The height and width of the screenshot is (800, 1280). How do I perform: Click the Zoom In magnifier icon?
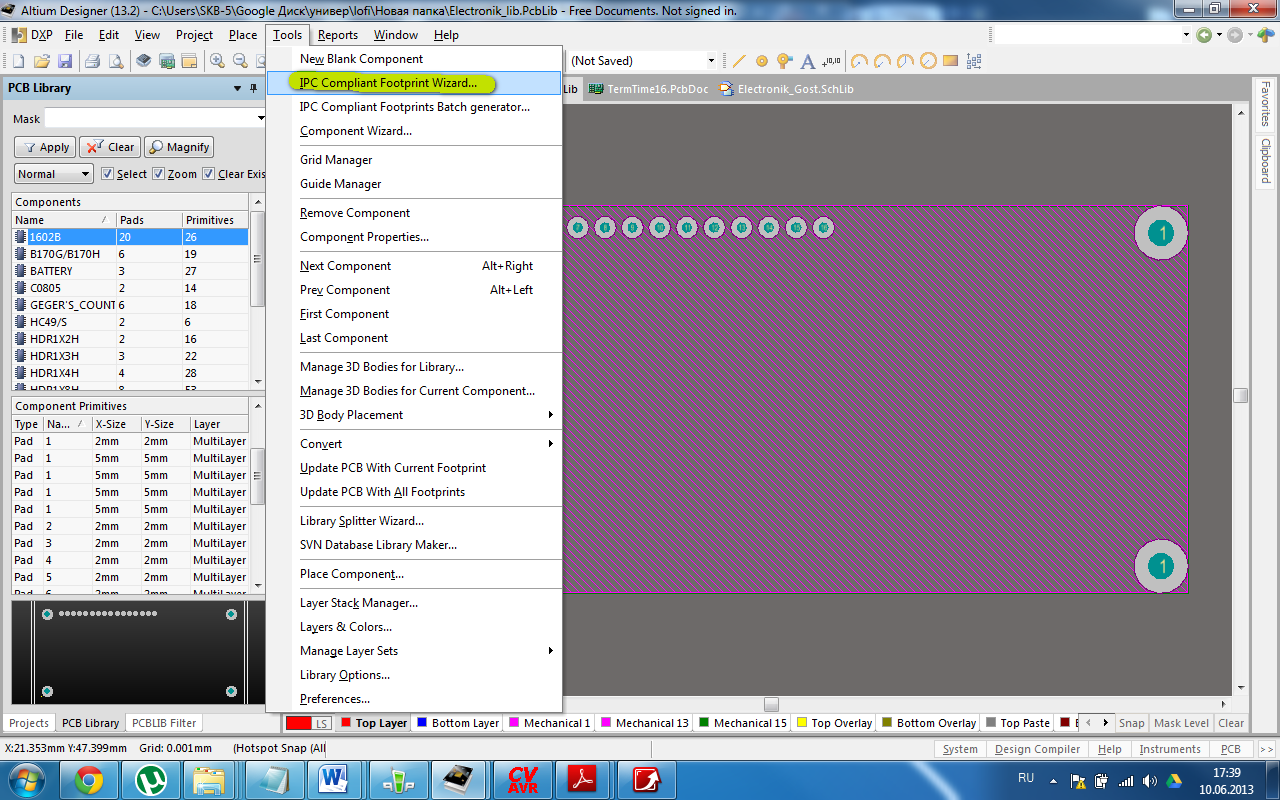click(x=217, y=61)
